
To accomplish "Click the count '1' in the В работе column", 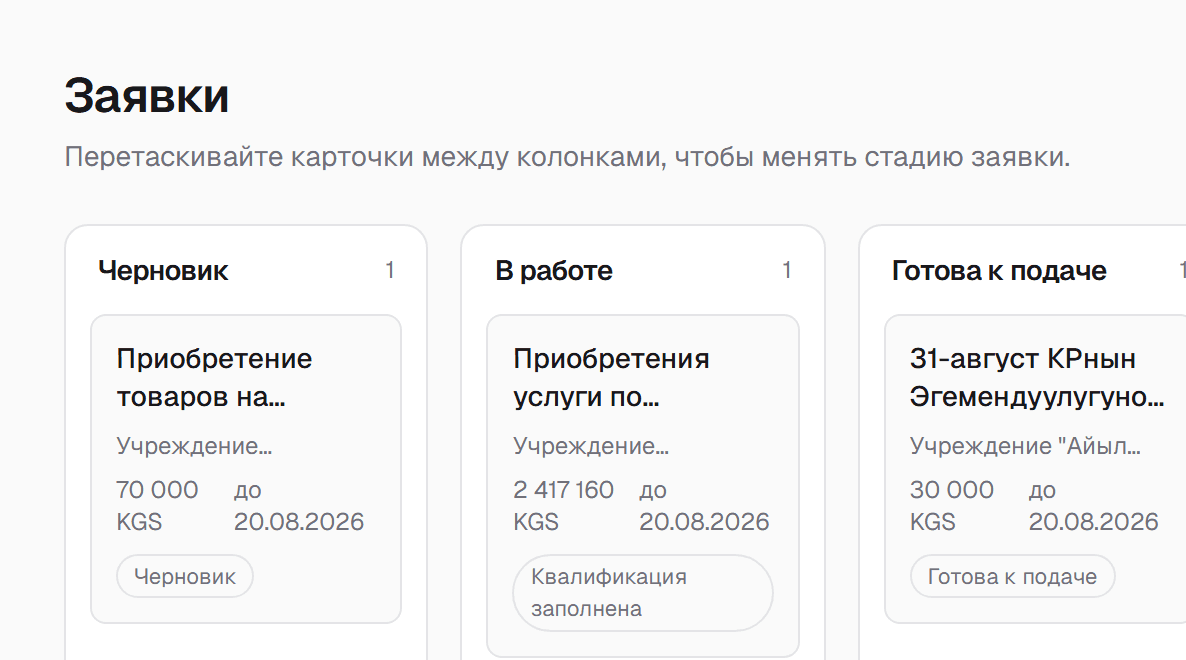I will 787,270.
